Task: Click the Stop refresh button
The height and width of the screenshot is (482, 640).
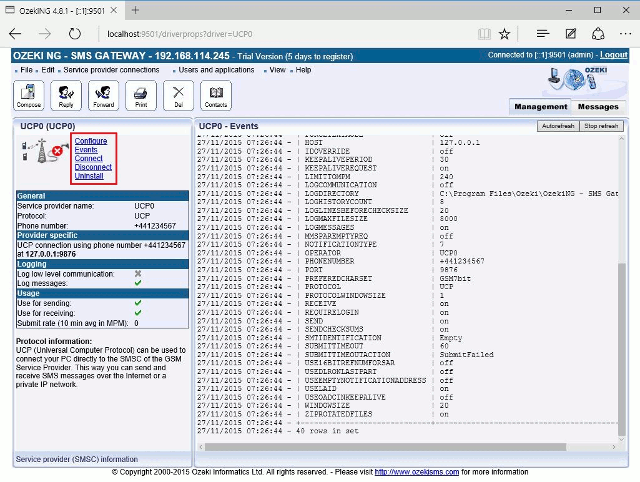Action: [601, 126]
